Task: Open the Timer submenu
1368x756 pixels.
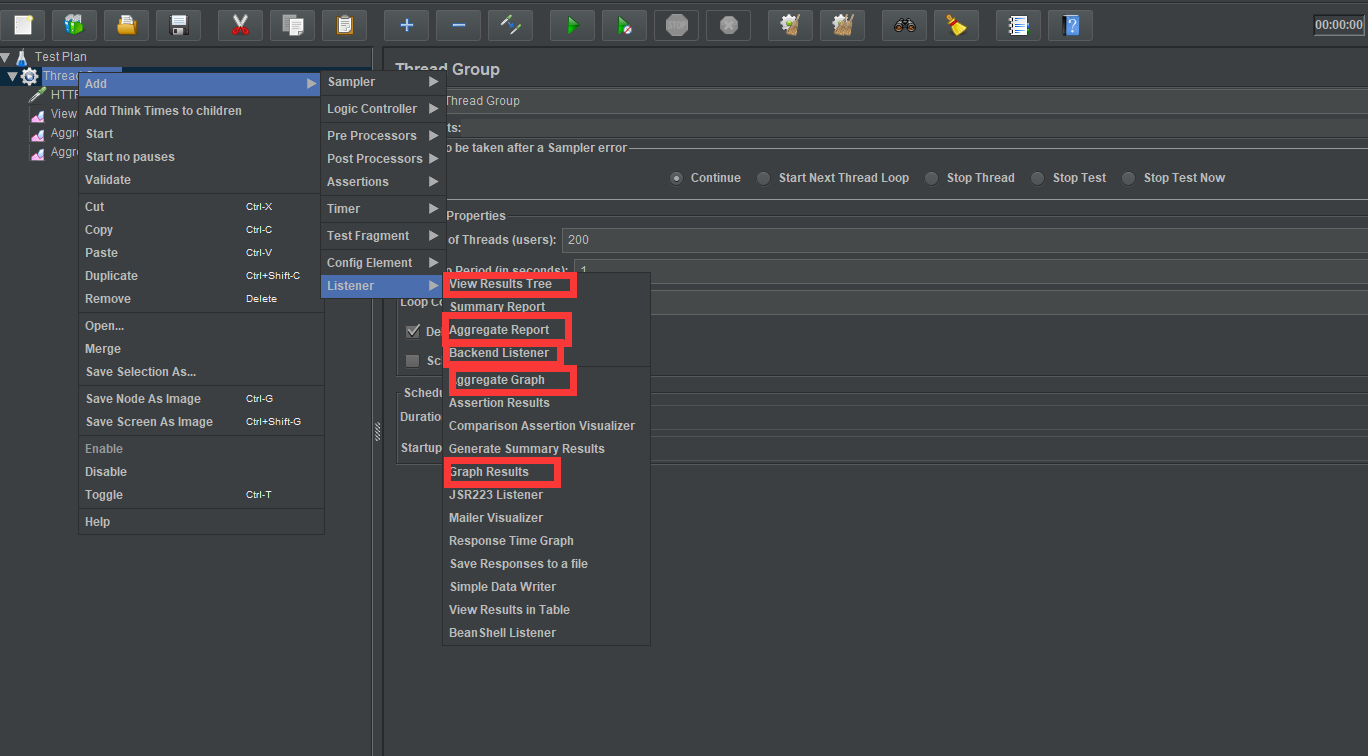Action: [x=384, y=209]
